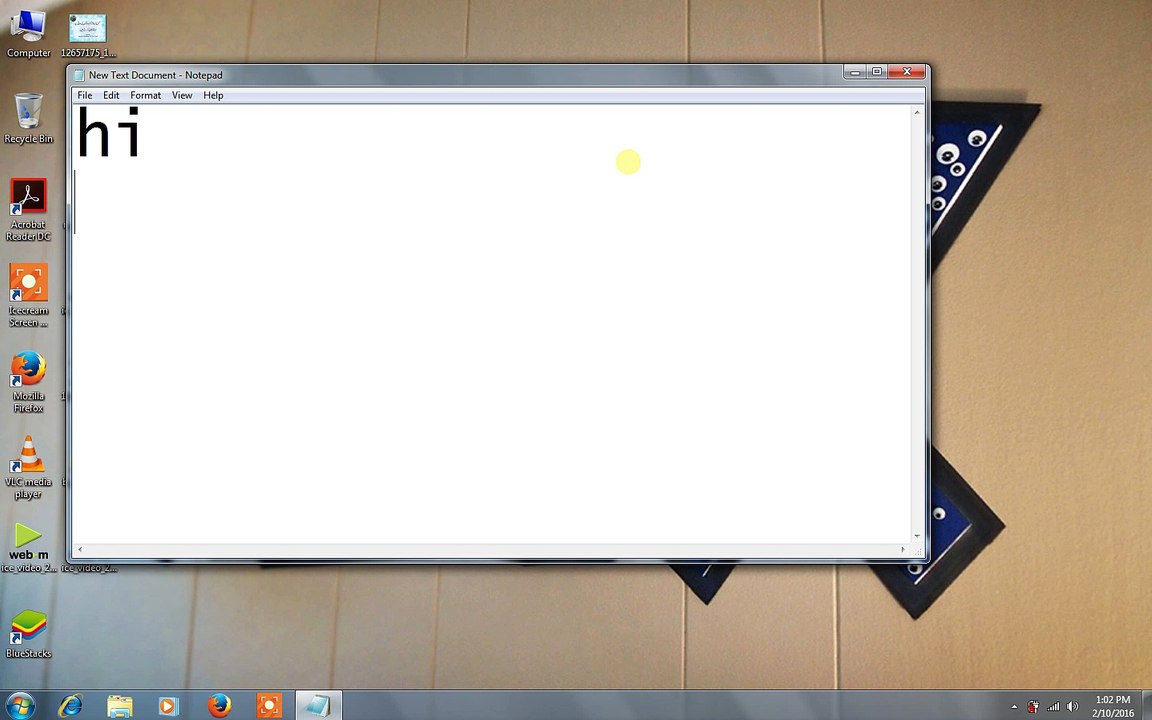Click the "hi" text in Notepad

(109, 132)
